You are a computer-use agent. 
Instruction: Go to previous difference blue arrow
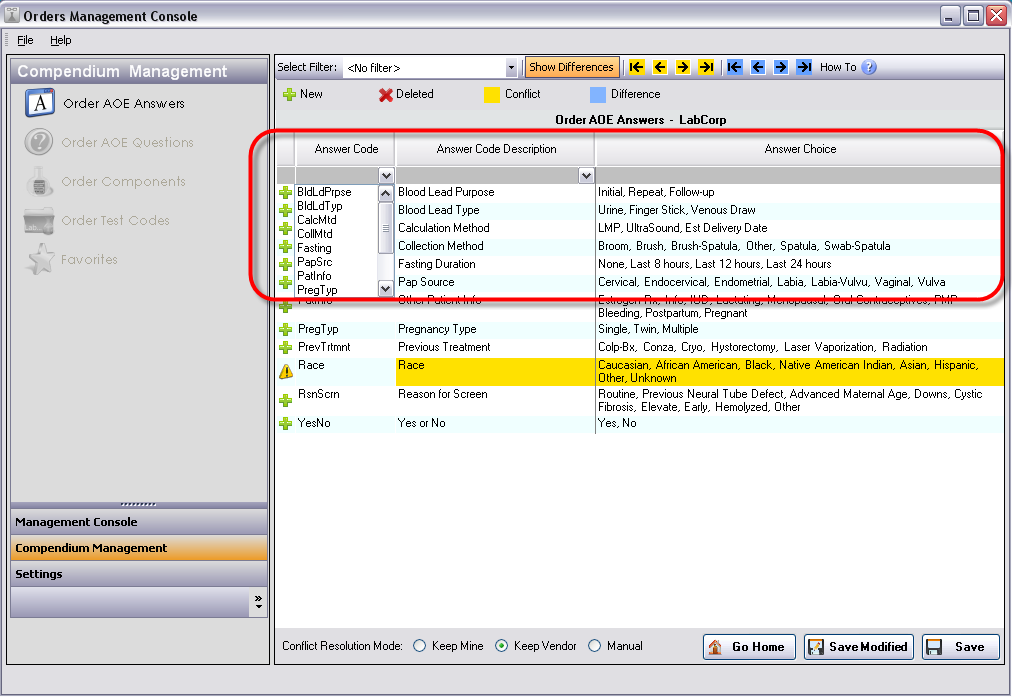(758, 67)
